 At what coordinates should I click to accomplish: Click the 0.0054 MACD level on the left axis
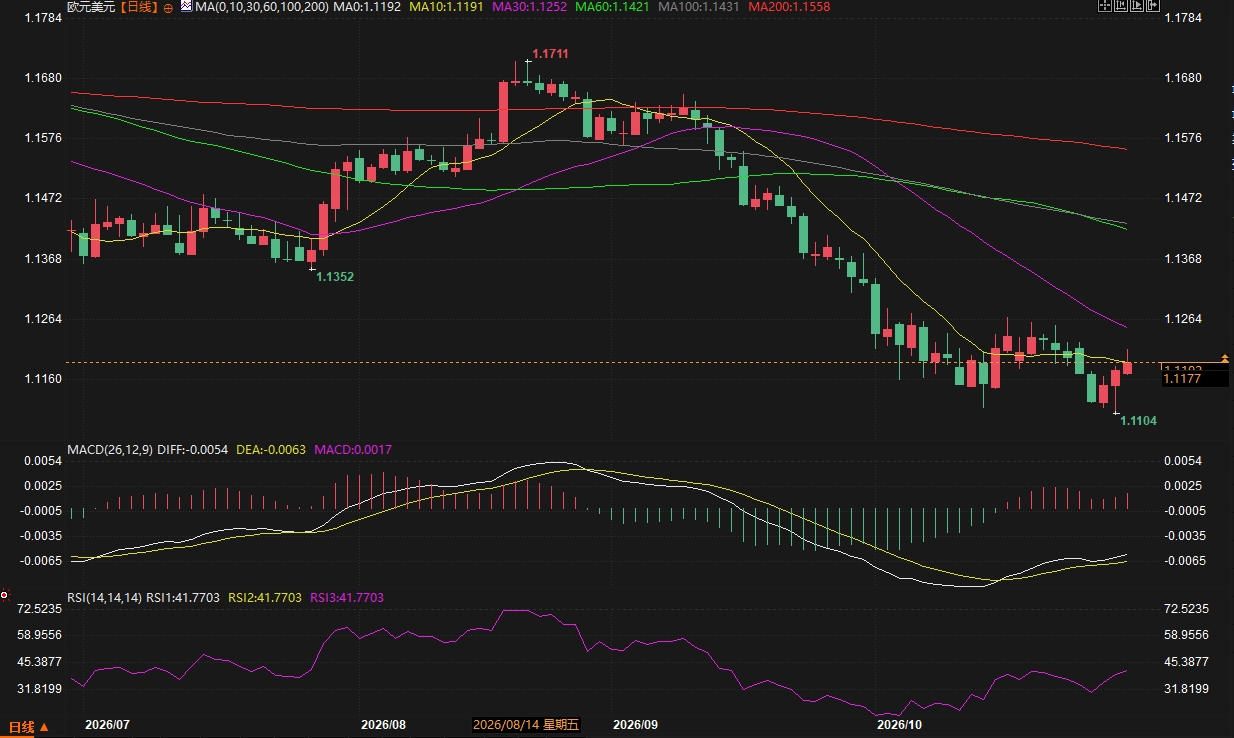43,461
